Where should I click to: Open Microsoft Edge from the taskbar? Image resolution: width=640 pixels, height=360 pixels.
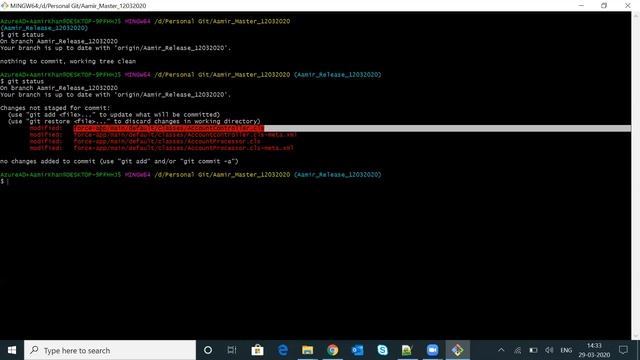click(x=282, y=350)
